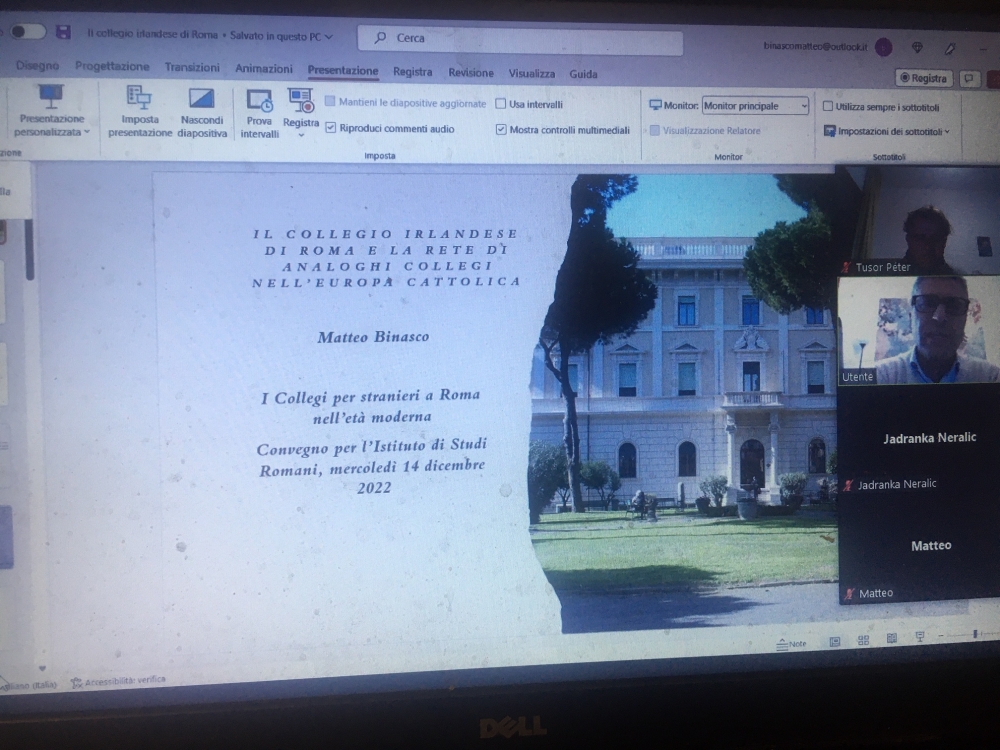Enable the Usa intervalli checkbox
1000x750 pixels.
click(x=501, y=104)
